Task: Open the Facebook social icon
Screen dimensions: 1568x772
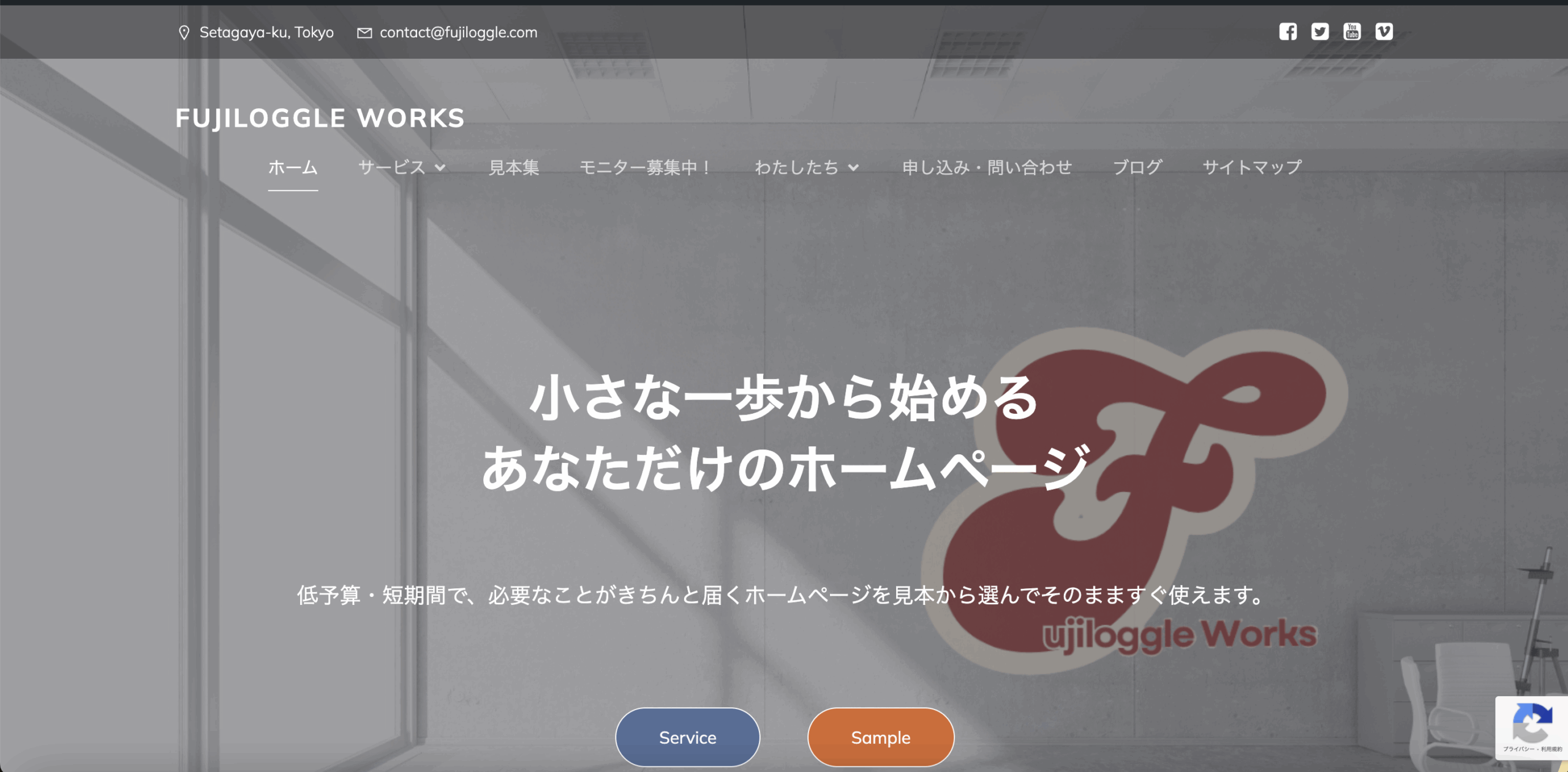Action: coord(1287,32)
